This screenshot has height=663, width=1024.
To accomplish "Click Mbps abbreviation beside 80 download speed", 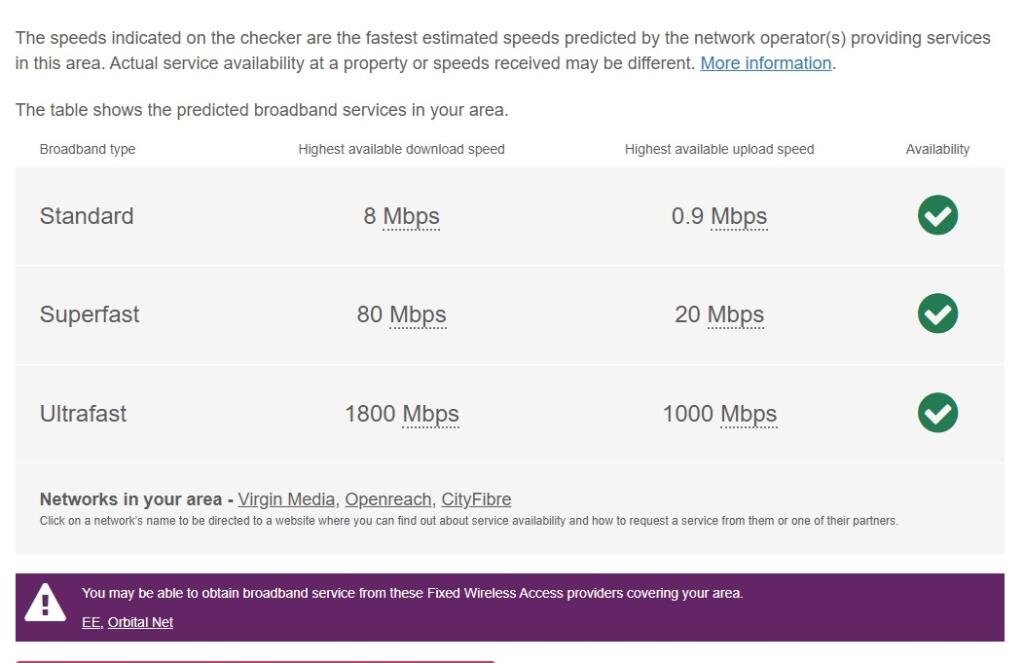I will coord(418,315).
